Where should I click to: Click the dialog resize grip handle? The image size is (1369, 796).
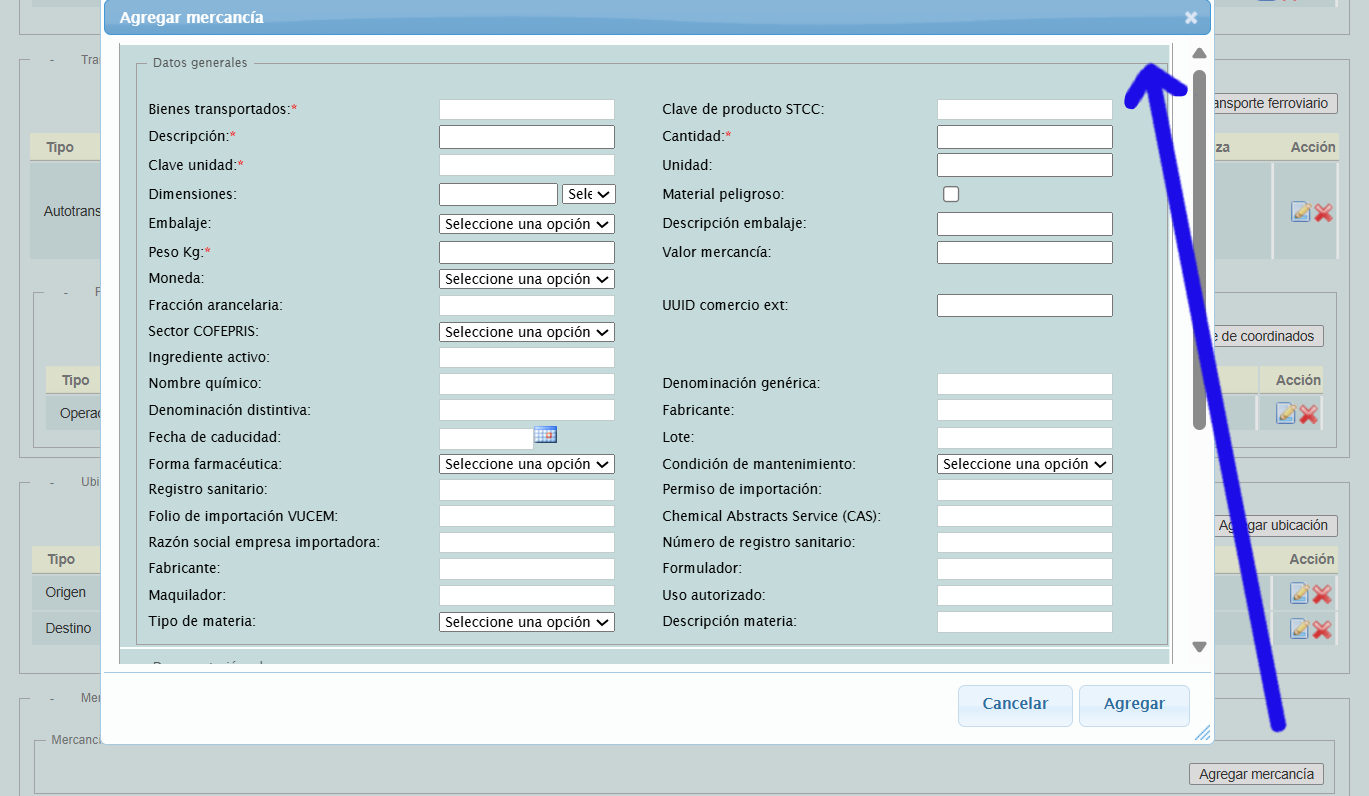tap(1202, 733)
